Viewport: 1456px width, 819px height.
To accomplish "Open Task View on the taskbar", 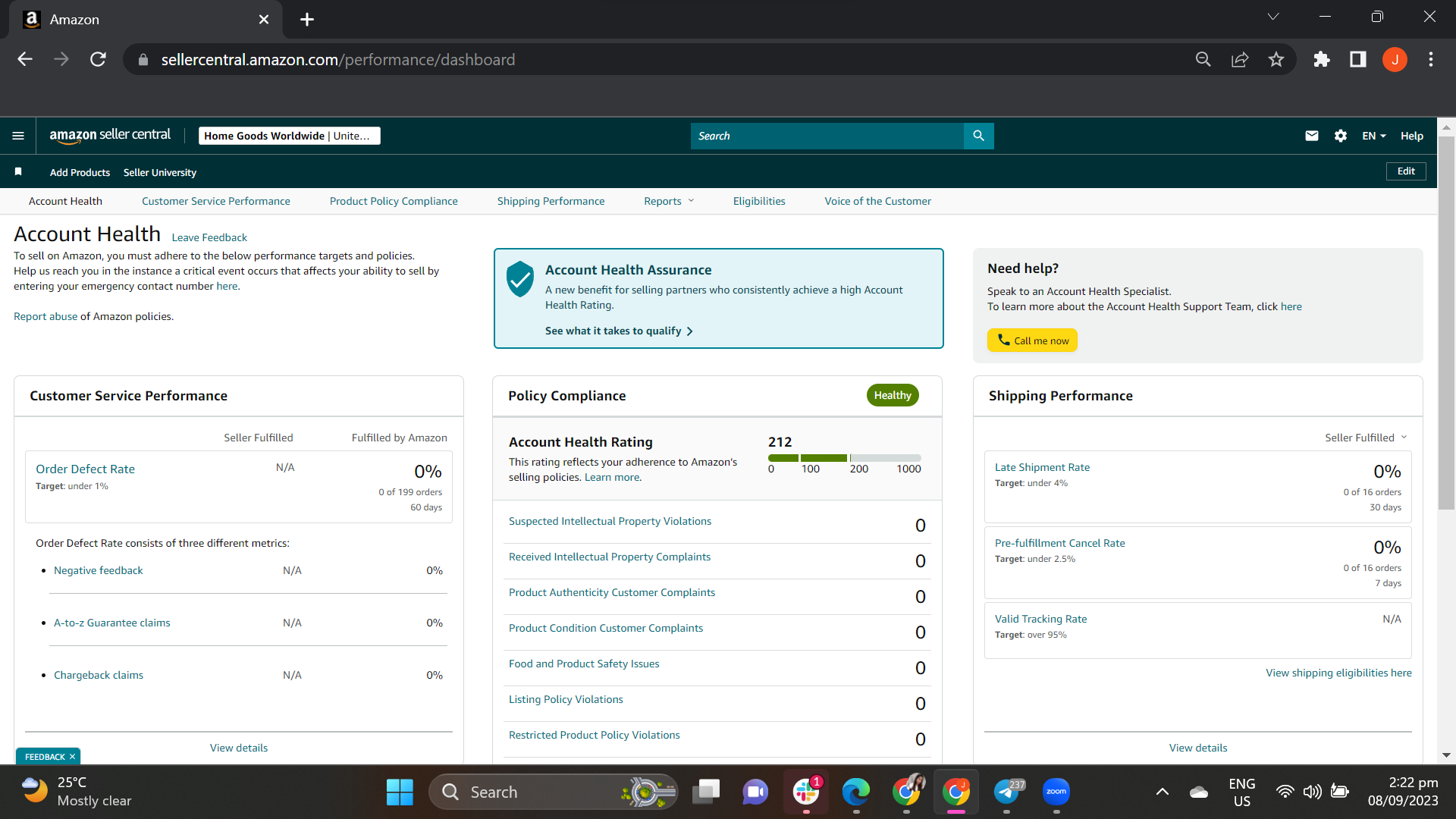I will pyautogui.click(x=706, y=792).
